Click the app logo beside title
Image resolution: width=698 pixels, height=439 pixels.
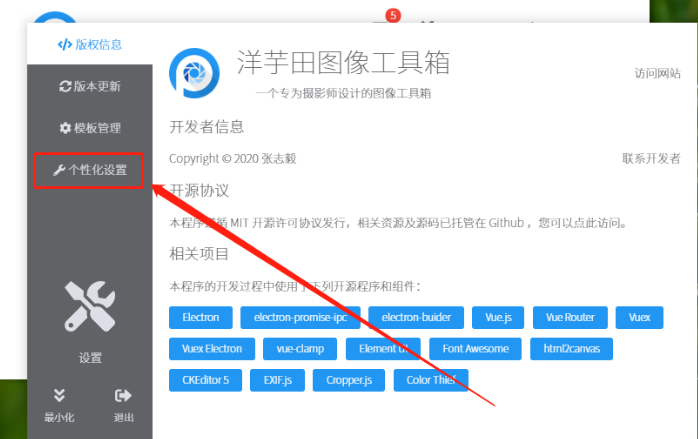coord(194,73)
